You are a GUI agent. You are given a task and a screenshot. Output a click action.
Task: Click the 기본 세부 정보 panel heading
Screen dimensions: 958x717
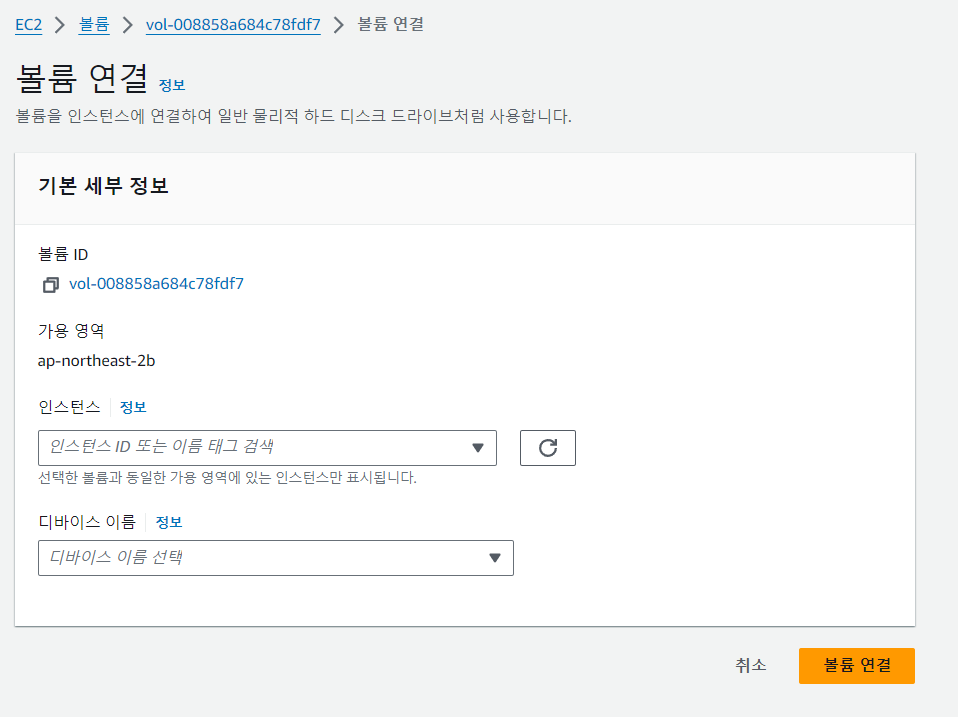click(x=103, y=186)
